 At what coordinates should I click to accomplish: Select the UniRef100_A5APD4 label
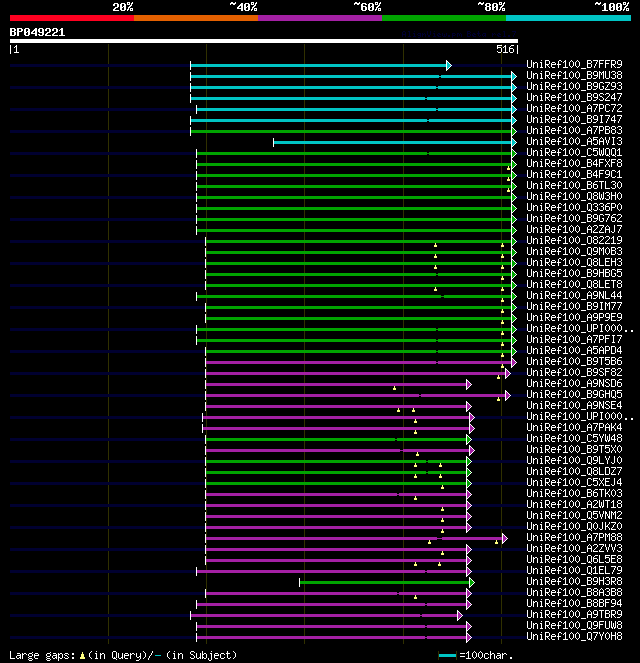click(574, 350)
